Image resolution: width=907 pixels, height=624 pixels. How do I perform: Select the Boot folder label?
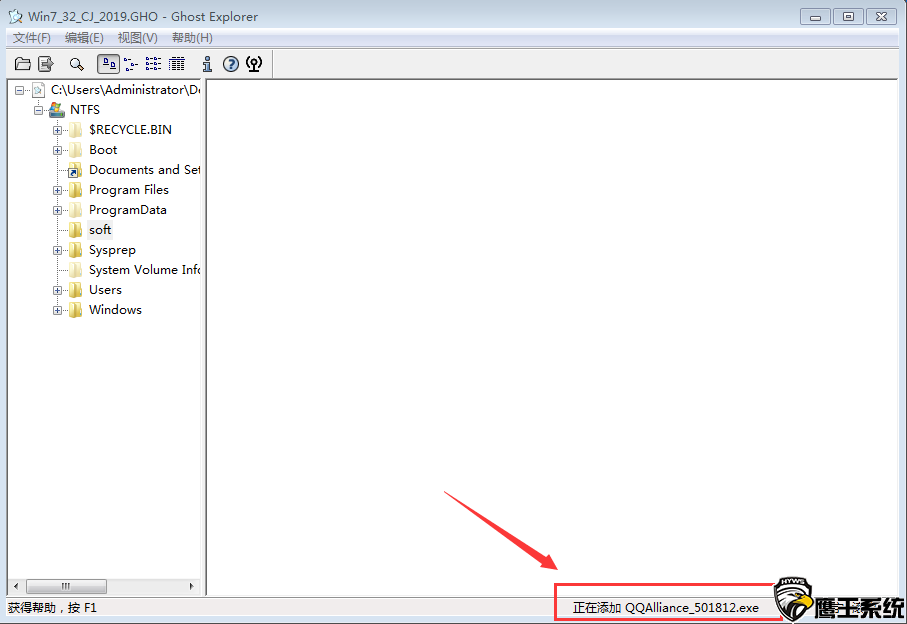coord(103,150)
